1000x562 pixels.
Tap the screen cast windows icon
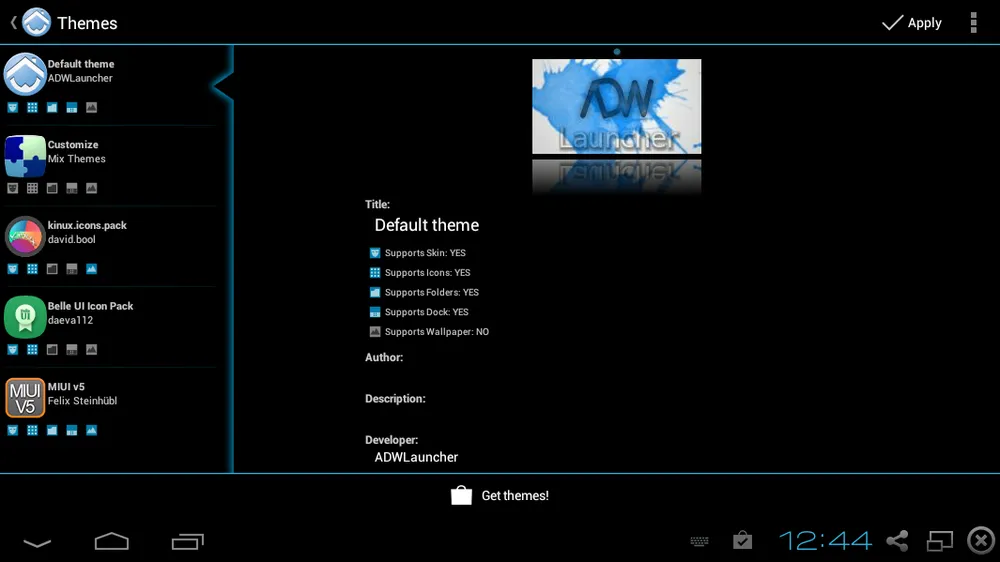click(939, 541)
